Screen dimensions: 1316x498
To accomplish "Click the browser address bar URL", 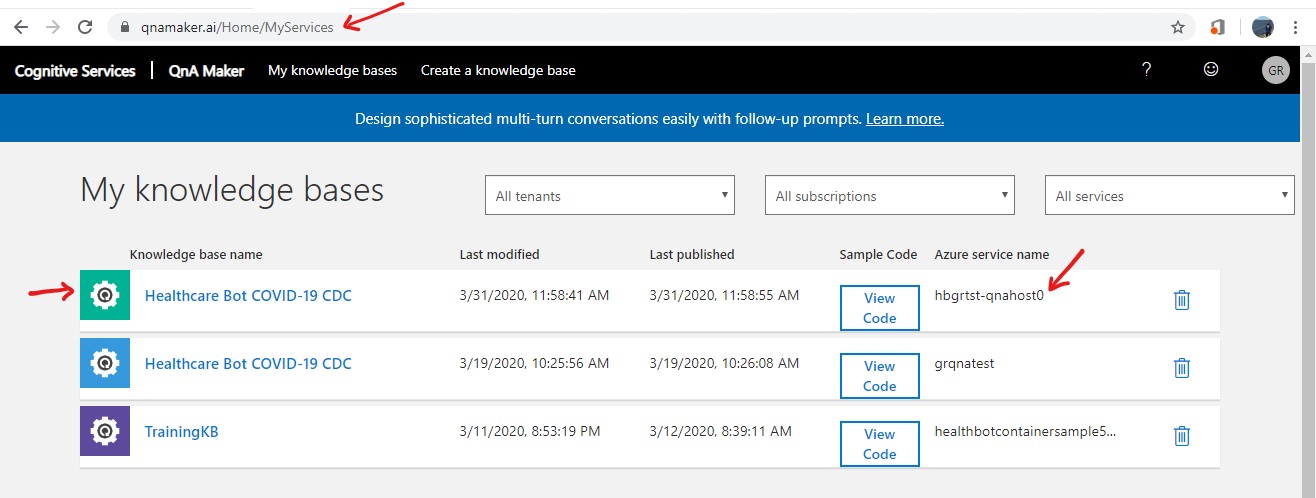I will click(x=238, y=27).
